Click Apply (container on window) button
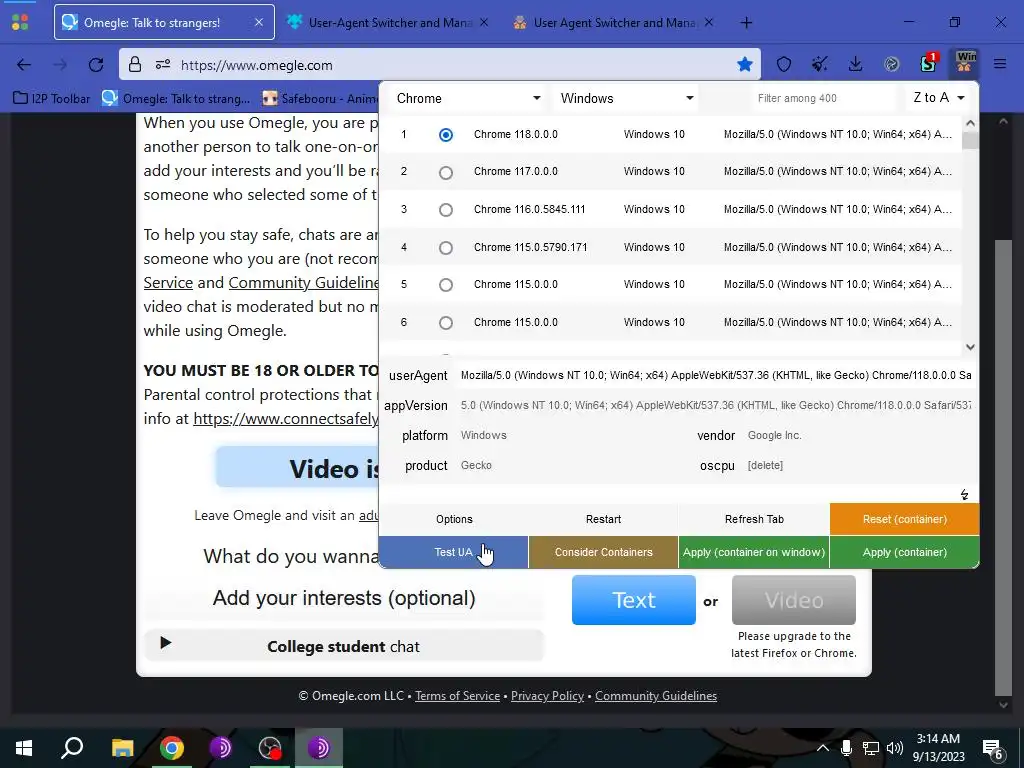The height and width of the screenshot is (768, 1024). (754, 552)
